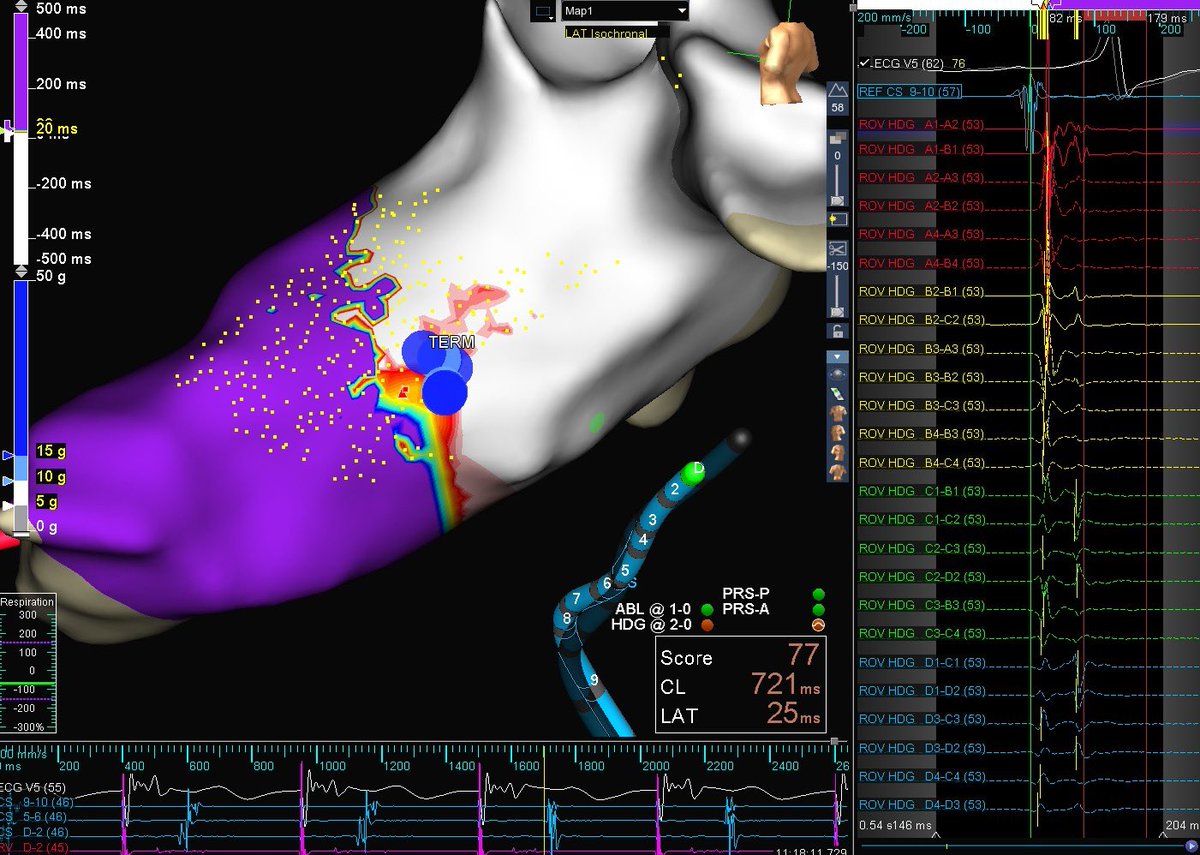The image size is (1200, 855).
Task: Select the REF CS 9-10 (57) channel
Action: 908,91
